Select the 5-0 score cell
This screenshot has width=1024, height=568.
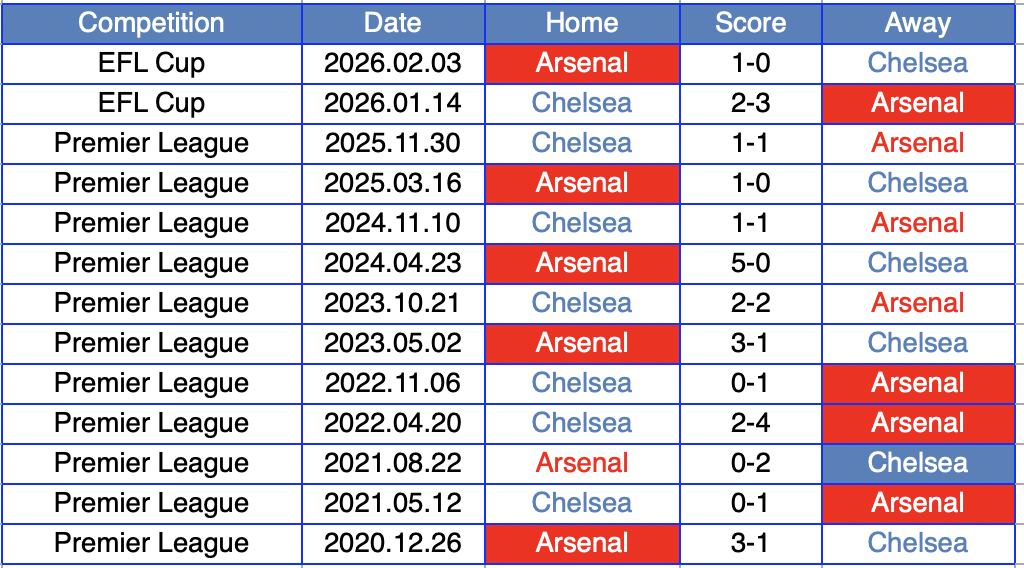(750, 263)
